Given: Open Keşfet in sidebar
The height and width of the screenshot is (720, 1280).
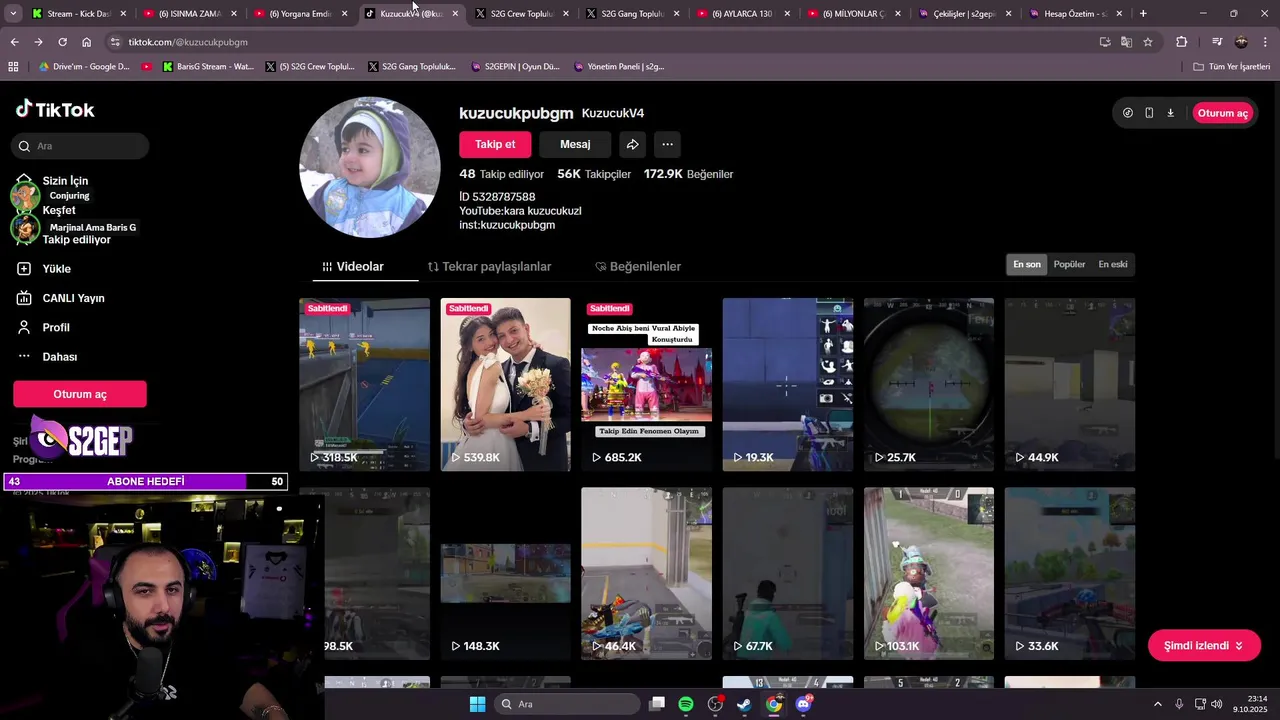Looking at the screenshot, I should 59,210.
